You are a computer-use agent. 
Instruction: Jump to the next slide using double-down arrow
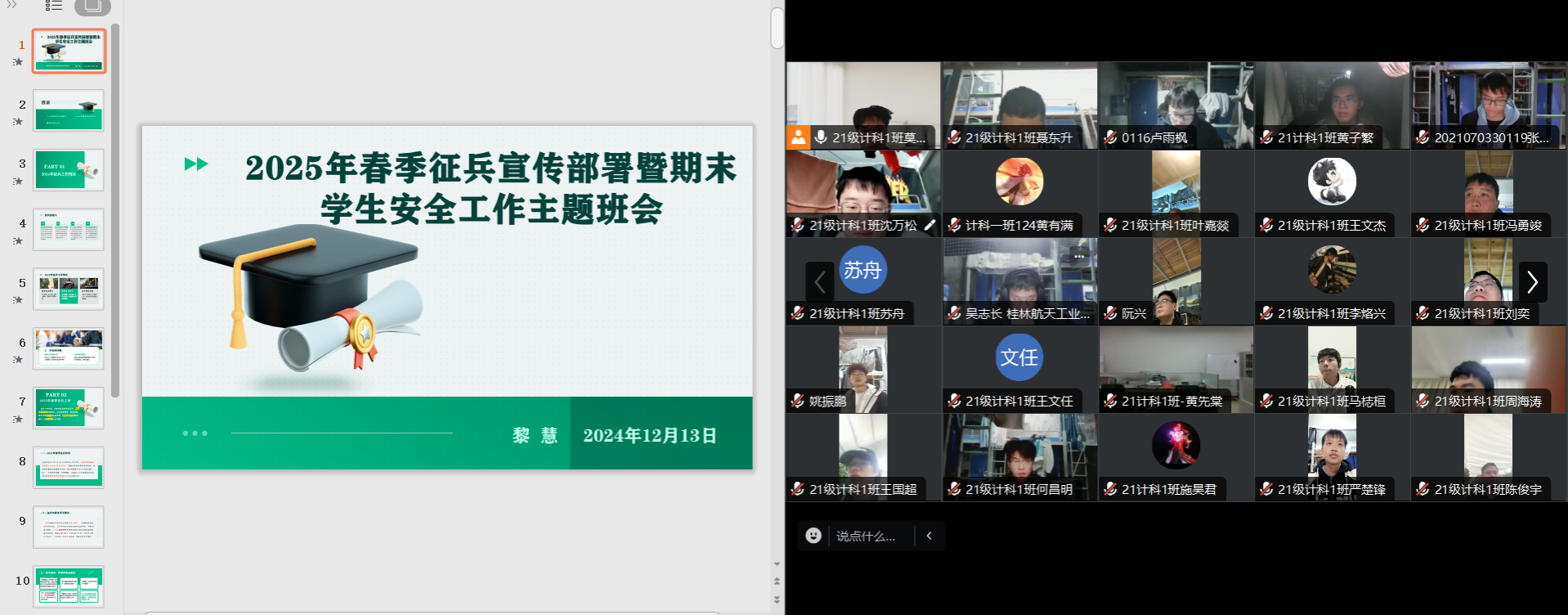pyautogui.click(x=777, y=599)
